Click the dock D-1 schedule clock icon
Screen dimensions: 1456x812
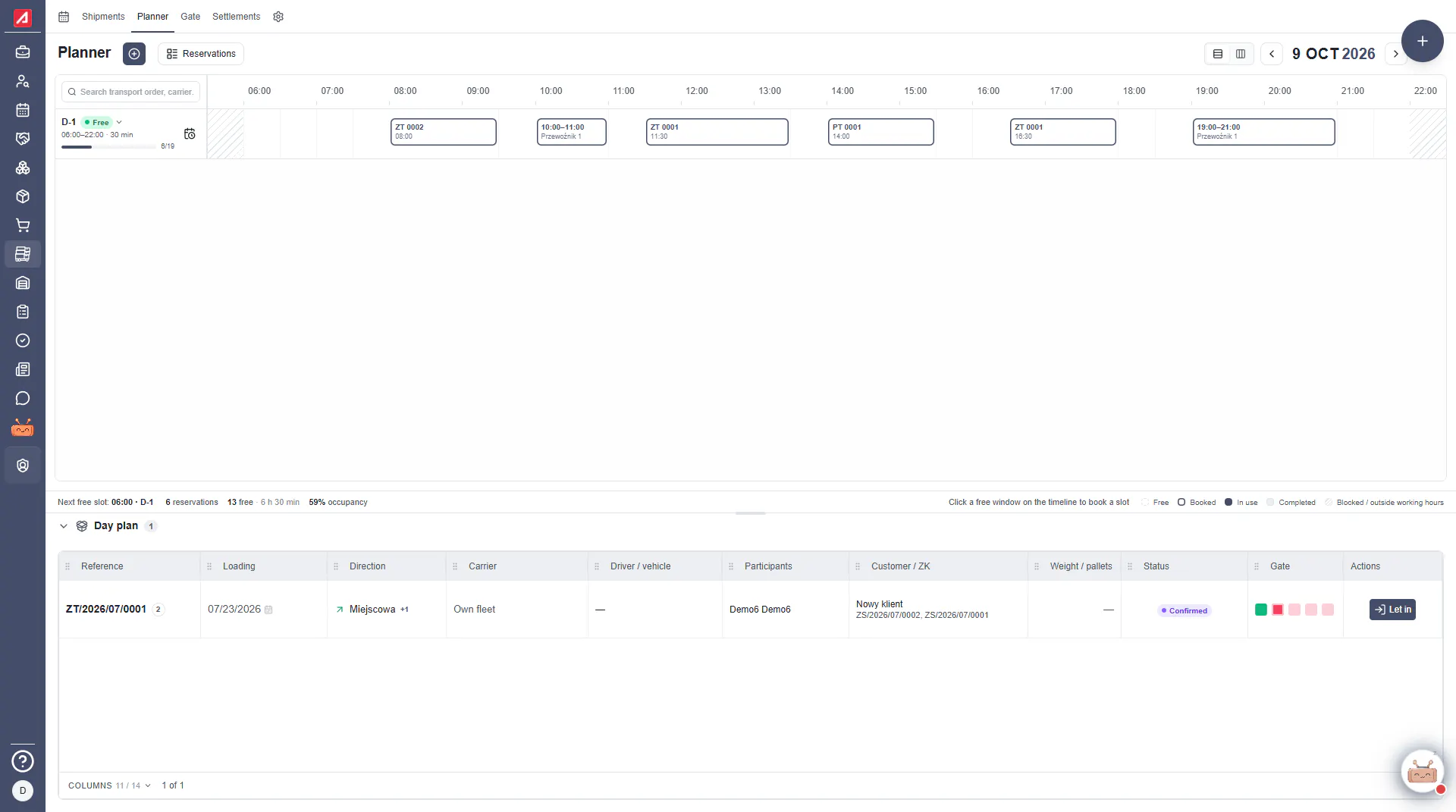coord(190,133)
